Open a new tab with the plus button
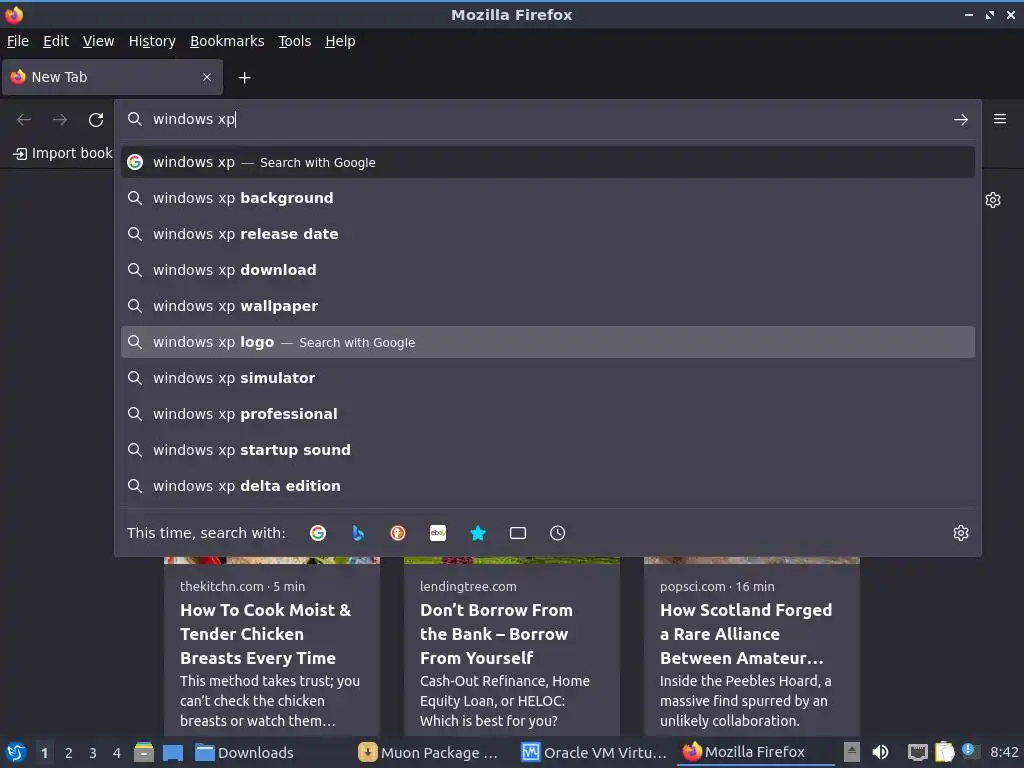1024x768 pixels. point(244,78)
